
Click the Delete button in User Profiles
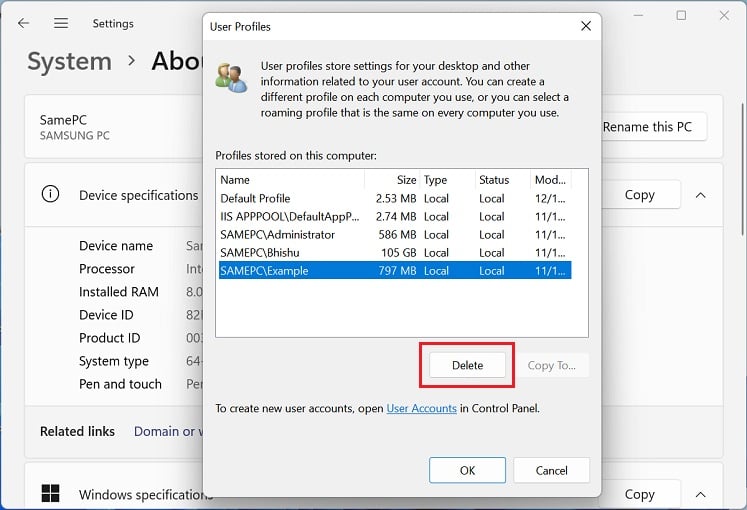click(467, 365)
